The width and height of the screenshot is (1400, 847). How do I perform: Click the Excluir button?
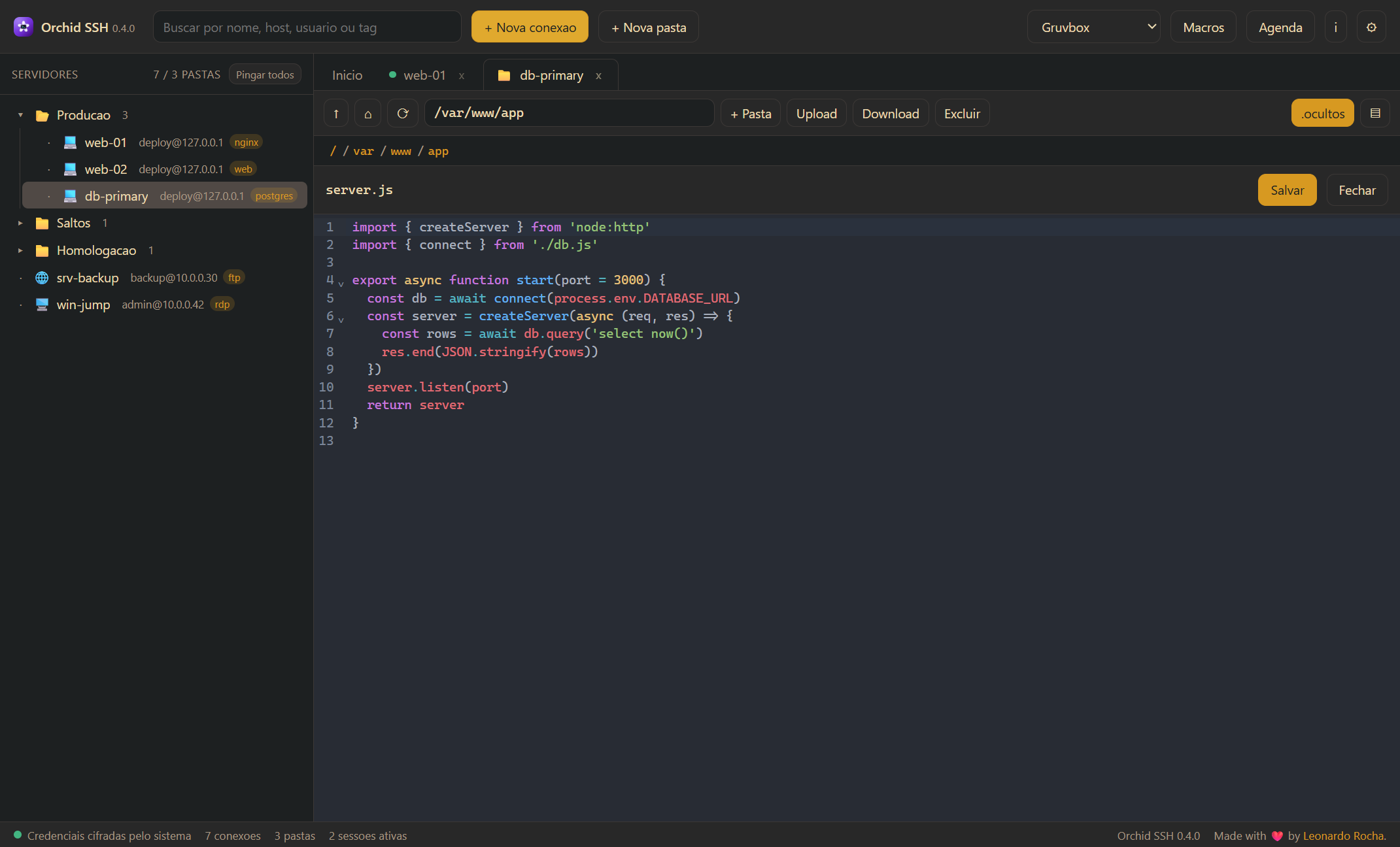tap(962, 113)
